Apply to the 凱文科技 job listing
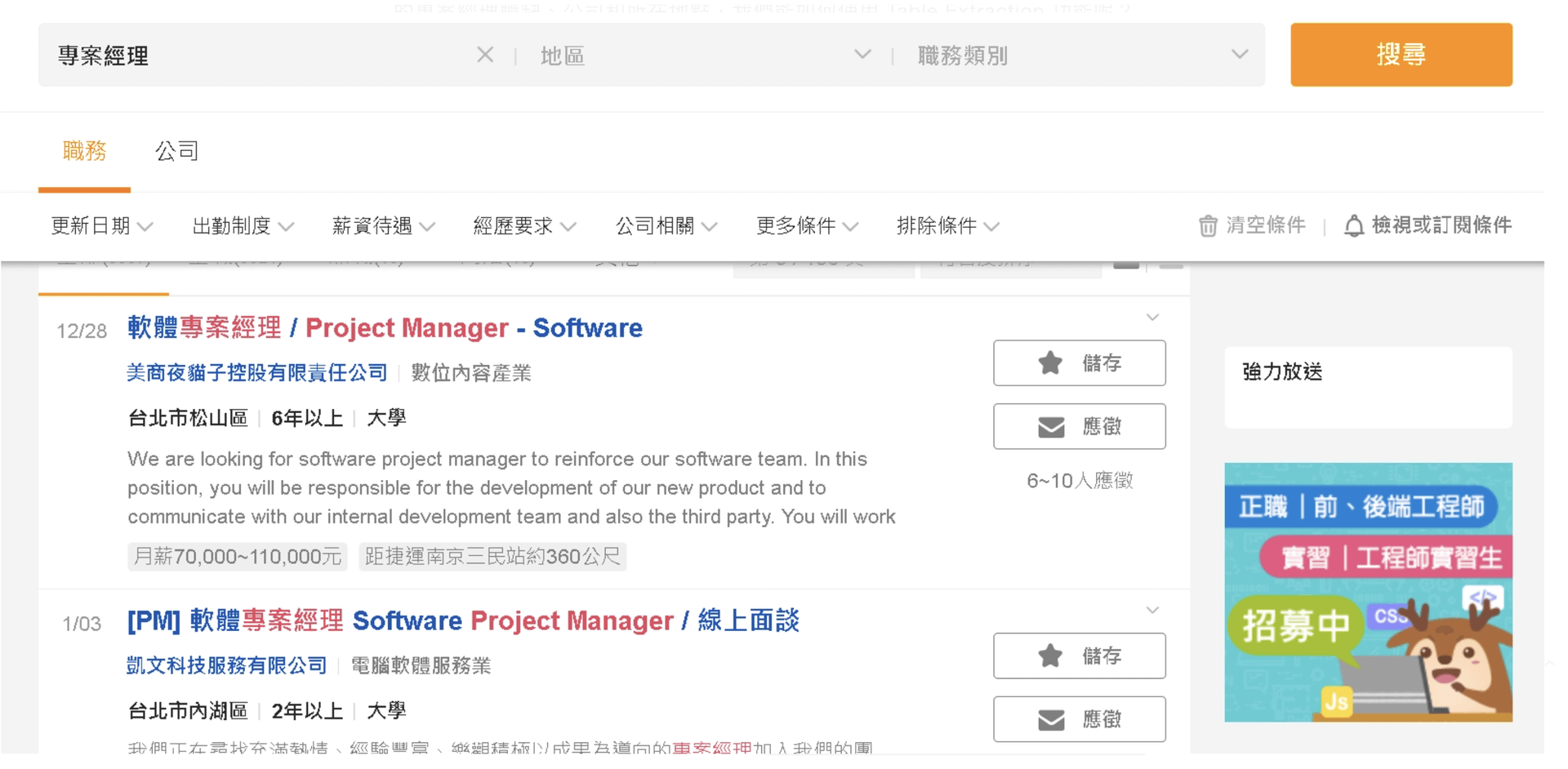The width and height of the screenshot is (1568, 769). (x=1079, y=719)
